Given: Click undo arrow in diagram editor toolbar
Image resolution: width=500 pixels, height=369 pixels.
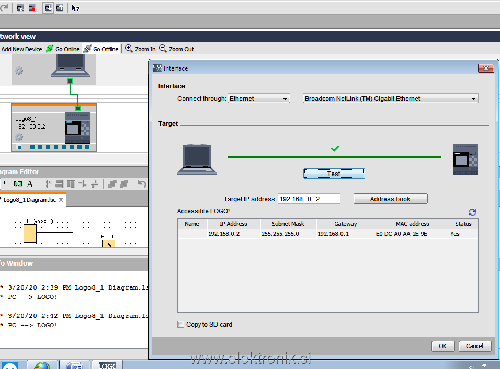Looking at the screenshot, I should [x=142, y=184].
